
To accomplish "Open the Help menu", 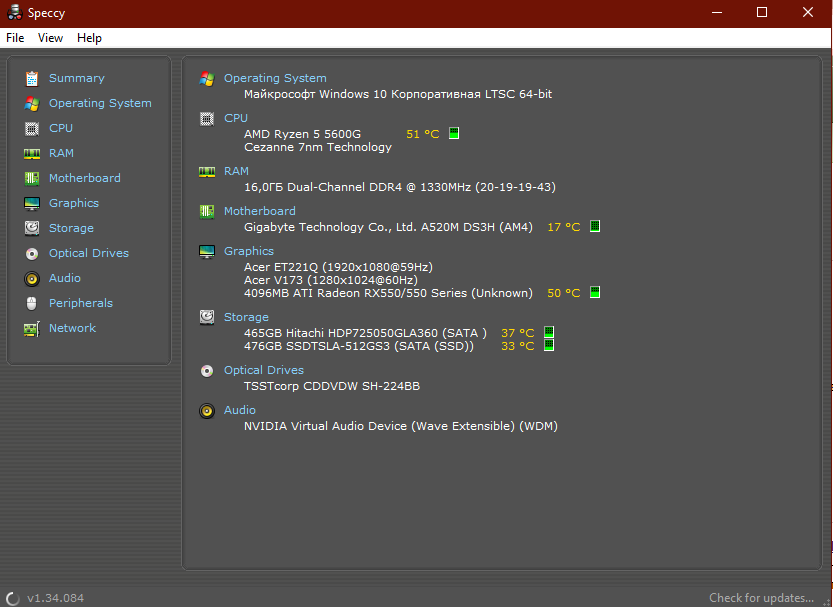I will tap(89, 38).
